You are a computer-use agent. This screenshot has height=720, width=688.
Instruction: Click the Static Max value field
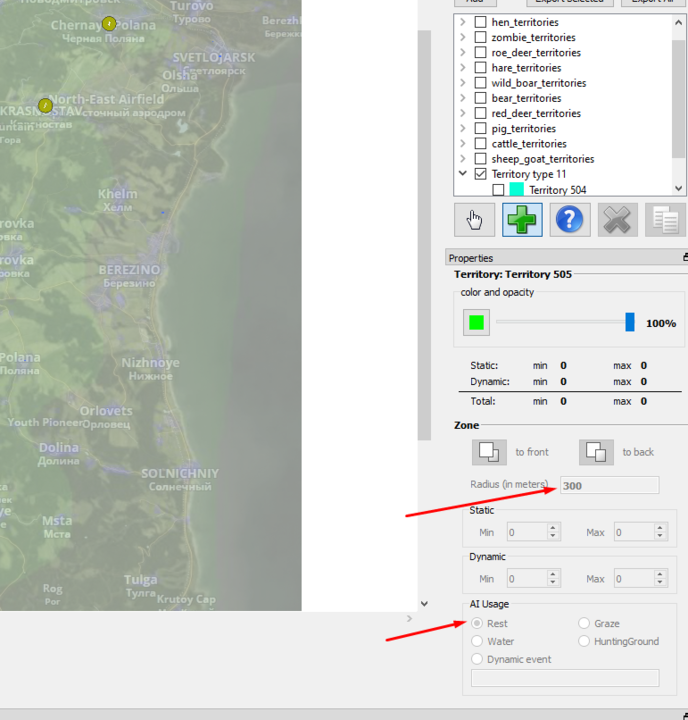(x=634, y=532)
